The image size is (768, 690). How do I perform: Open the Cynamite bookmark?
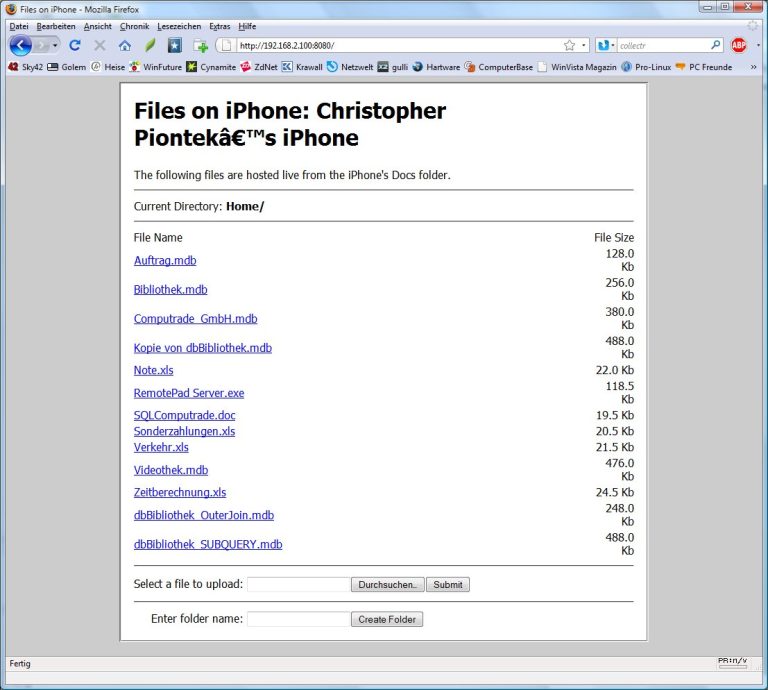tap(211, 67)
